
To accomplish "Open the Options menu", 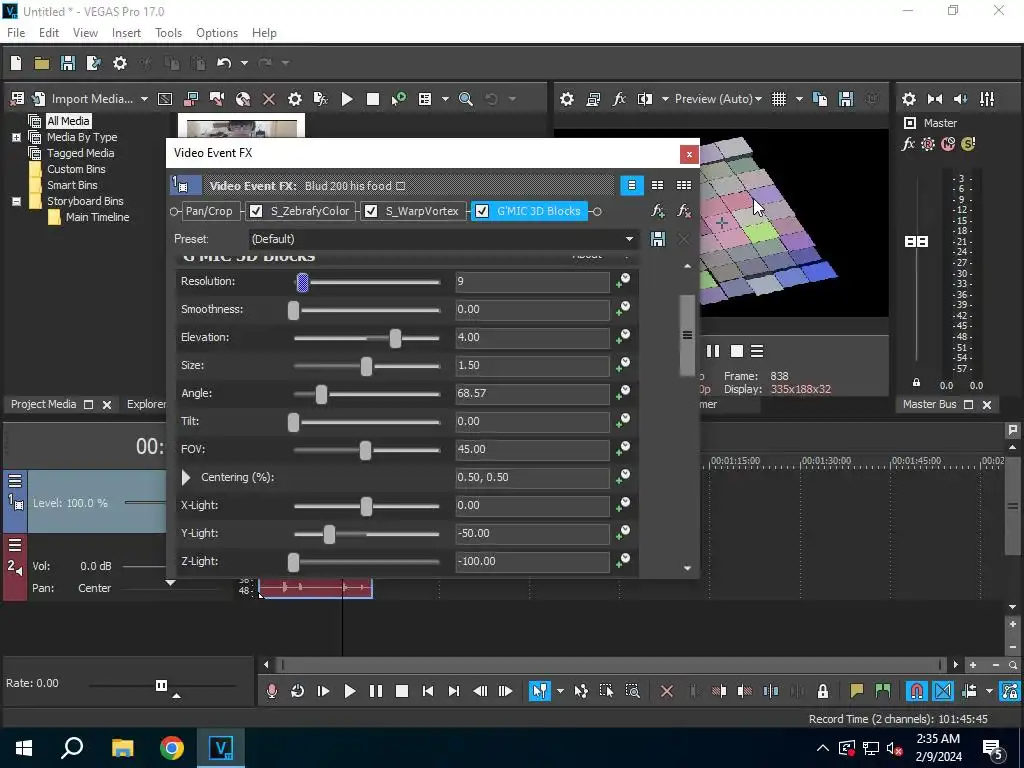I will (x=217, y=33).
